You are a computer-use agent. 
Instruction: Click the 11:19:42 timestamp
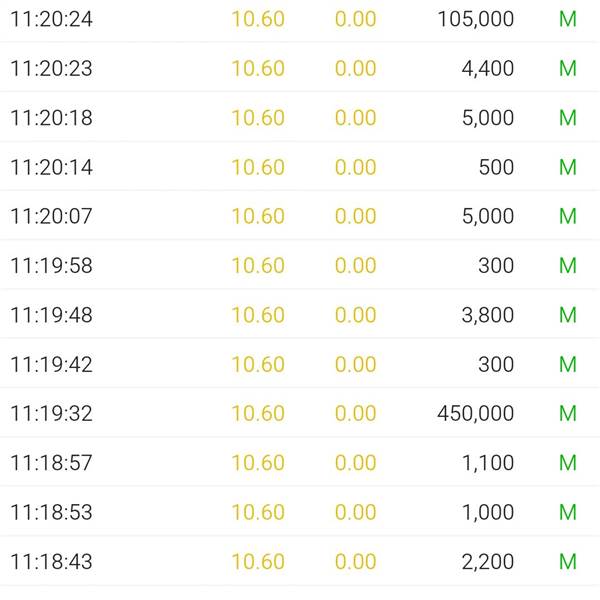point(51,364)
